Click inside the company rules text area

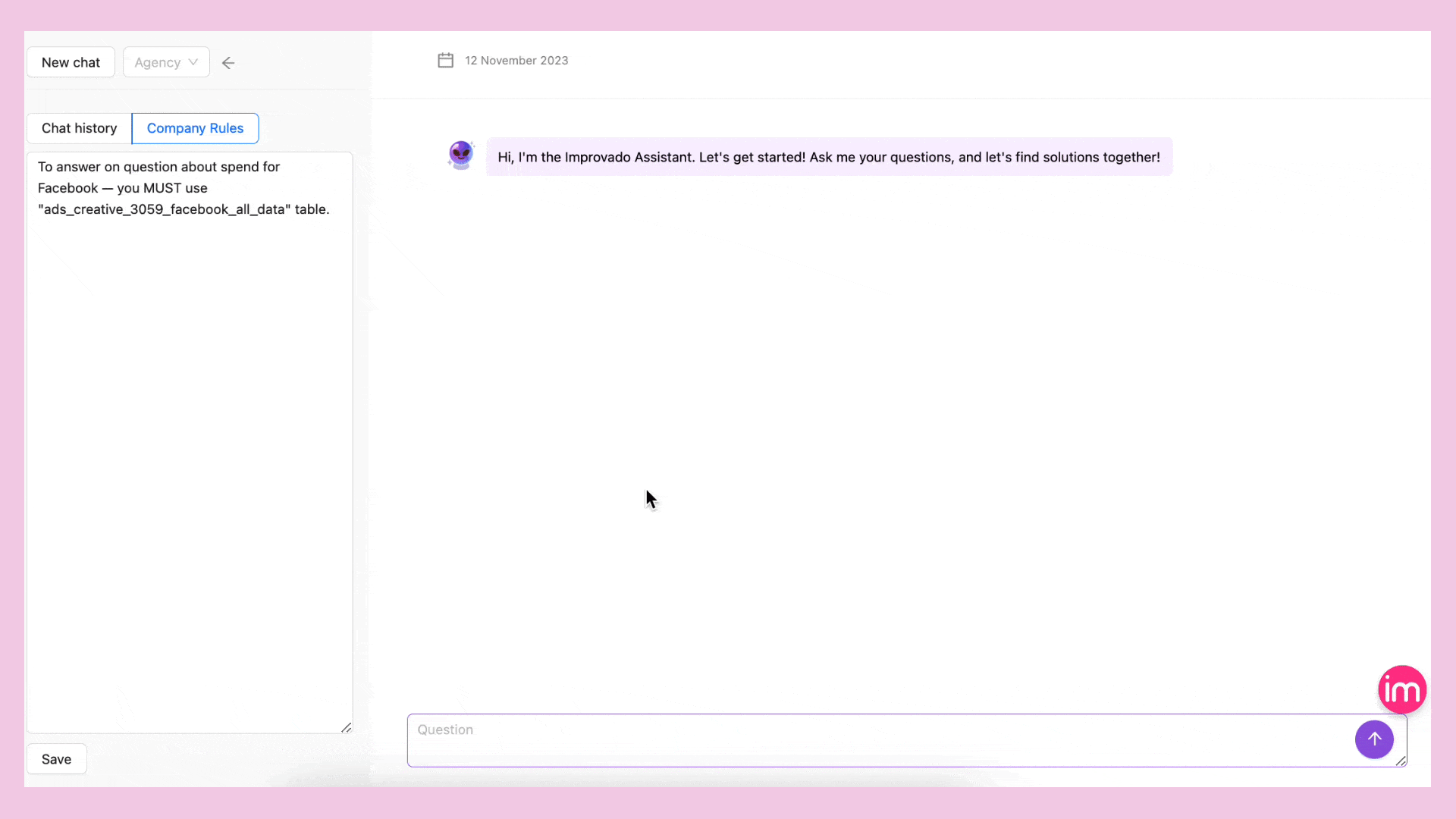coord(190,443)
